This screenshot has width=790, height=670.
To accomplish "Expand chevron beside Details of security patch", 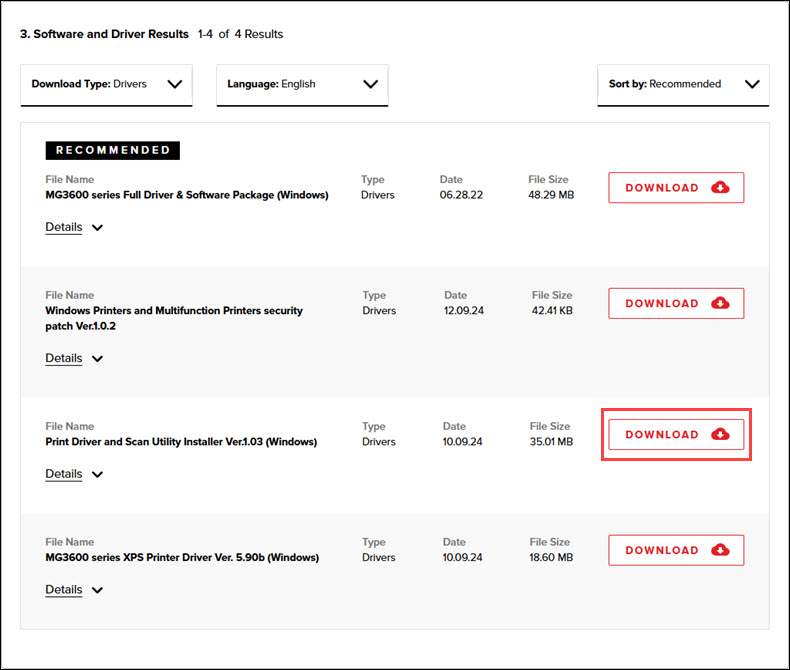I will pos(97,359).
